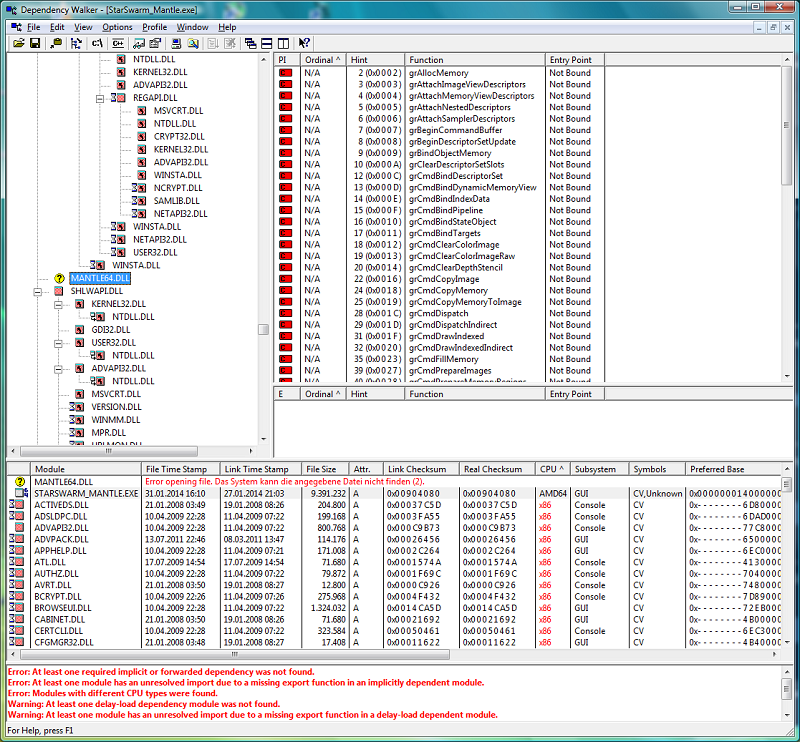Click the Tile Vertically icon
The image size is (800, 742).
coord(283,43)
